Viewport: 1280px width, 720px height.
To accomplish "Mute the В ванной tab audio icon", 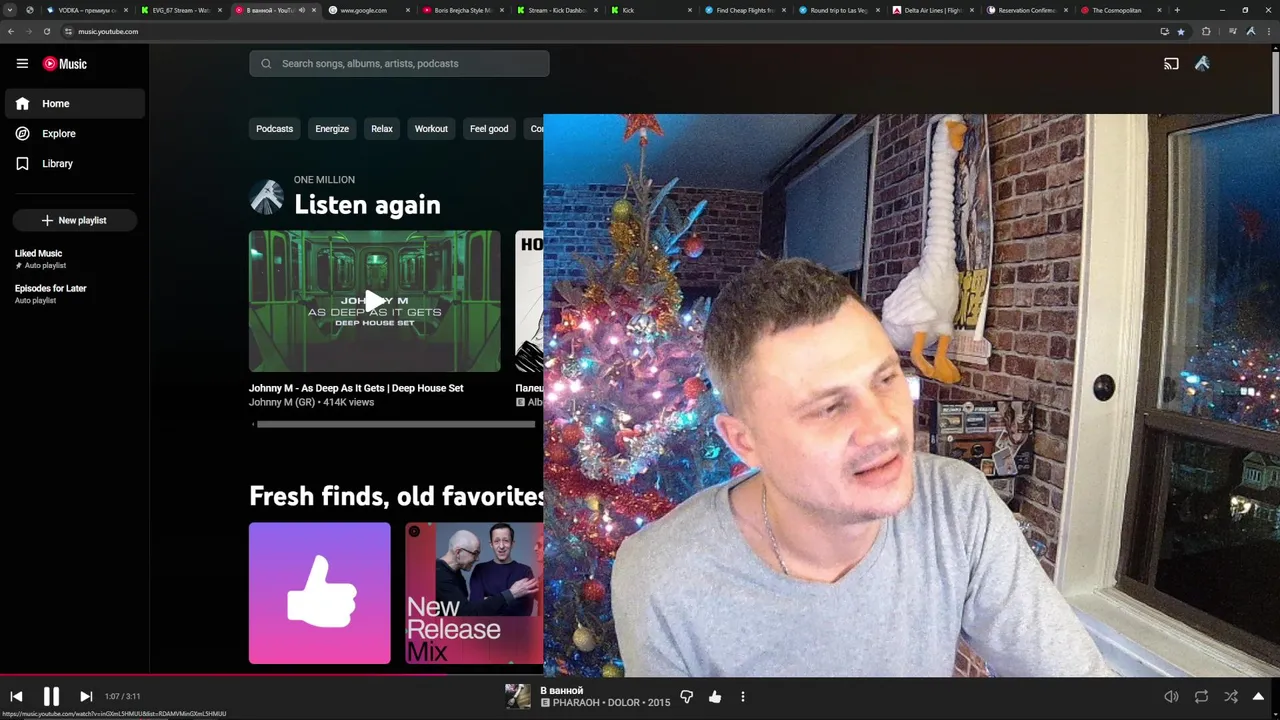I will pos(302,10).
